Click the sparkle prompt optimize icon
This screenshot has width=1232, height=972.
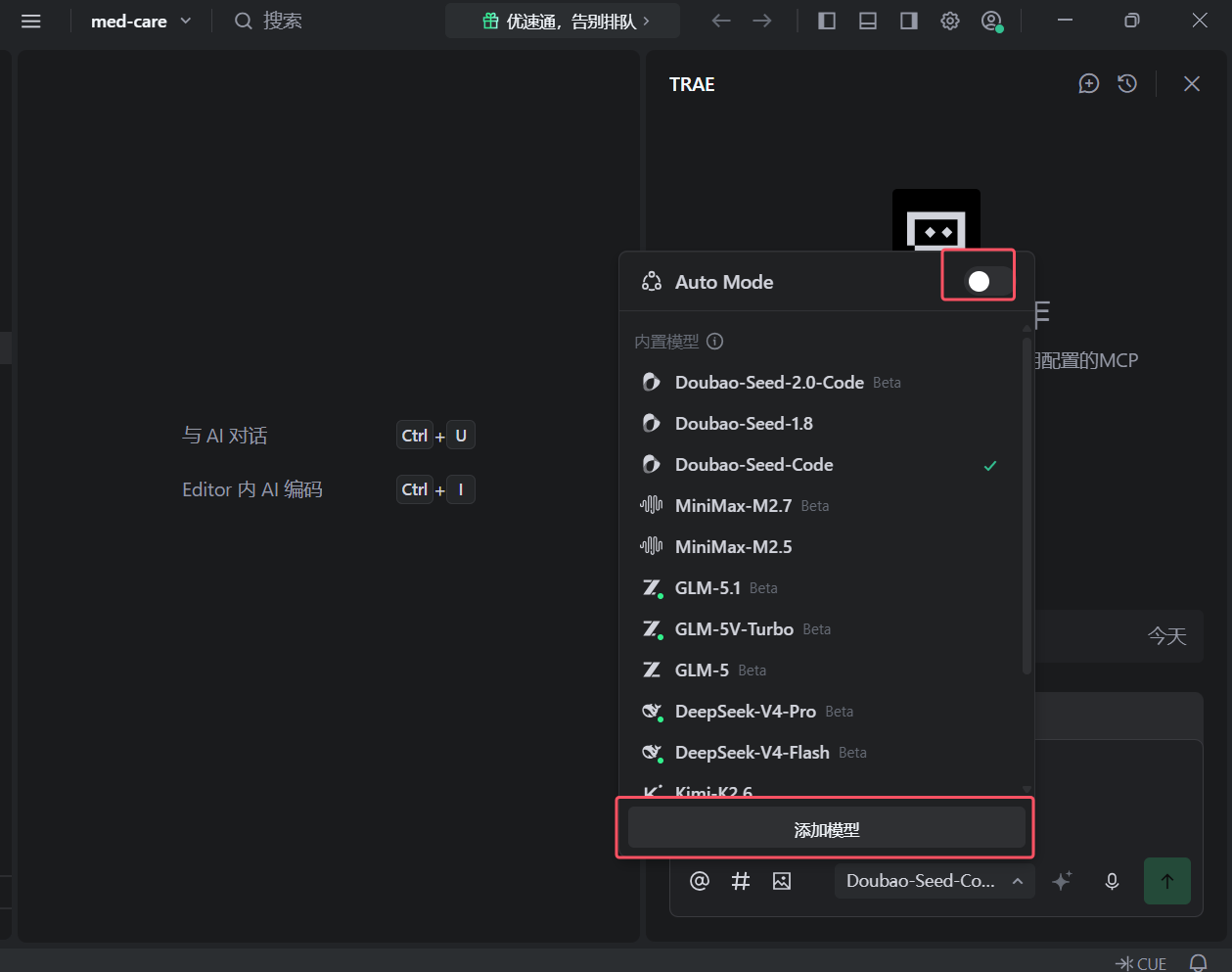click(x=1062, y=881)
